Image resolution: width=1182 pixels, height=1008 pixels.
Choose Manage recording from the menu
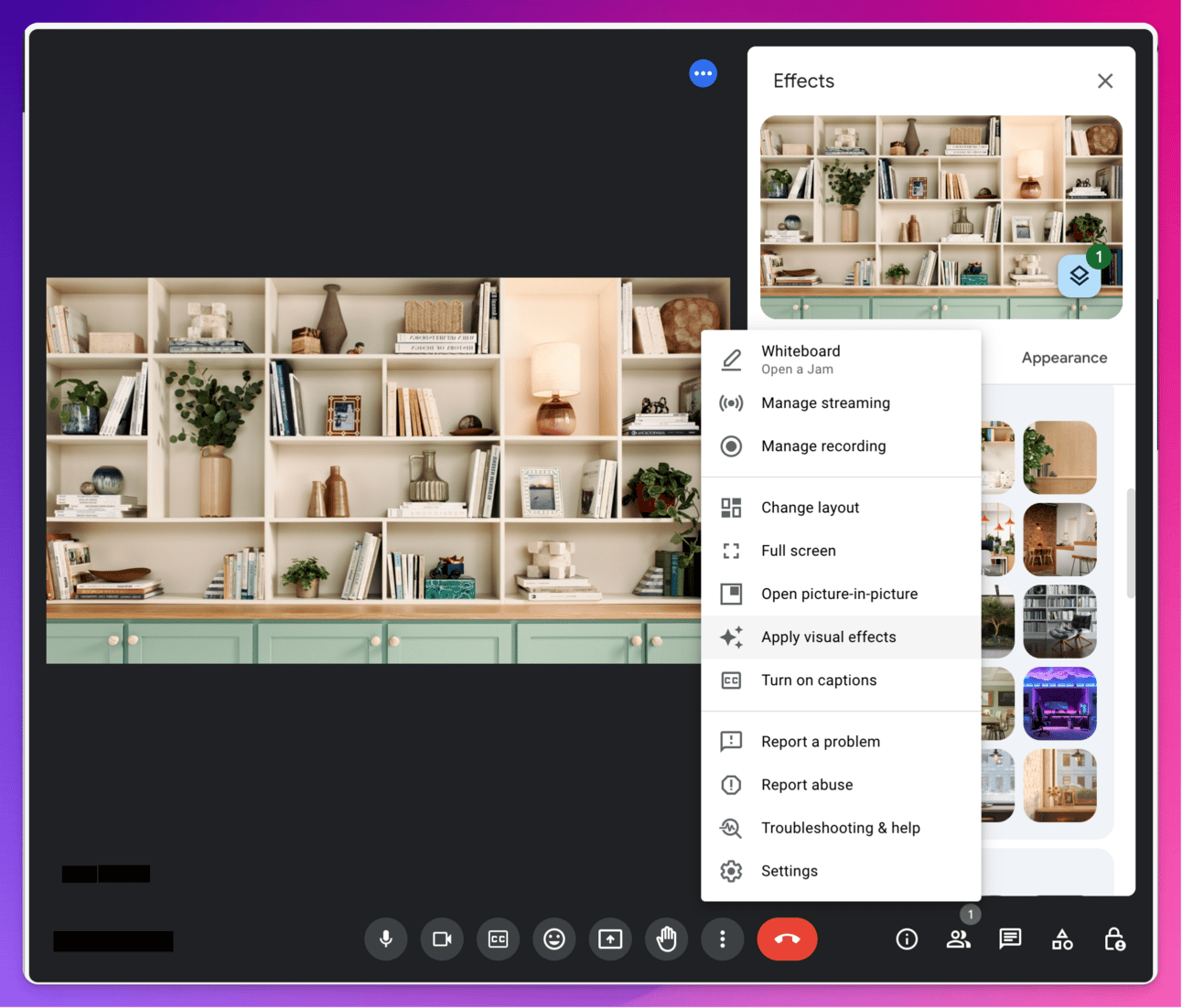coord(841,446)
